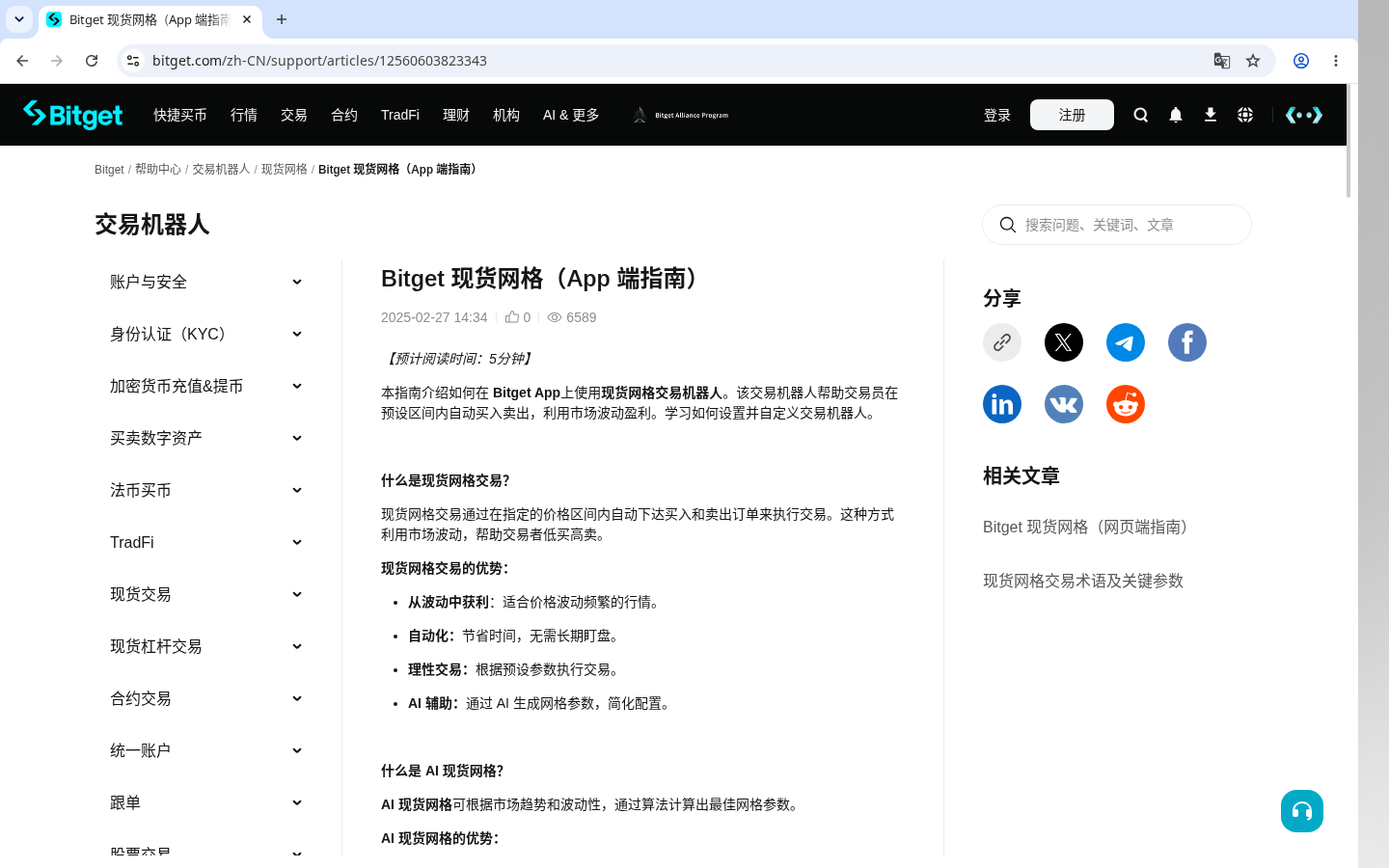Expand 法币买币 section
Screen dimensions: 1389x868
[206, 490]
